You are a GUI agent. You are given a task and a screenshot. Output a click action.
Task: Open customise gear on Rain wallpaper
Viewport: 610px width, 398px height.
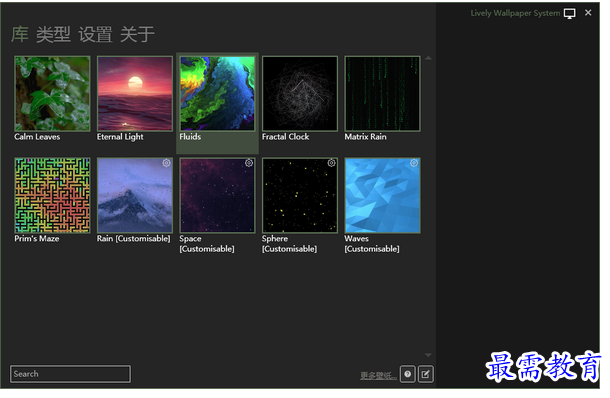[x=166, y=163]
